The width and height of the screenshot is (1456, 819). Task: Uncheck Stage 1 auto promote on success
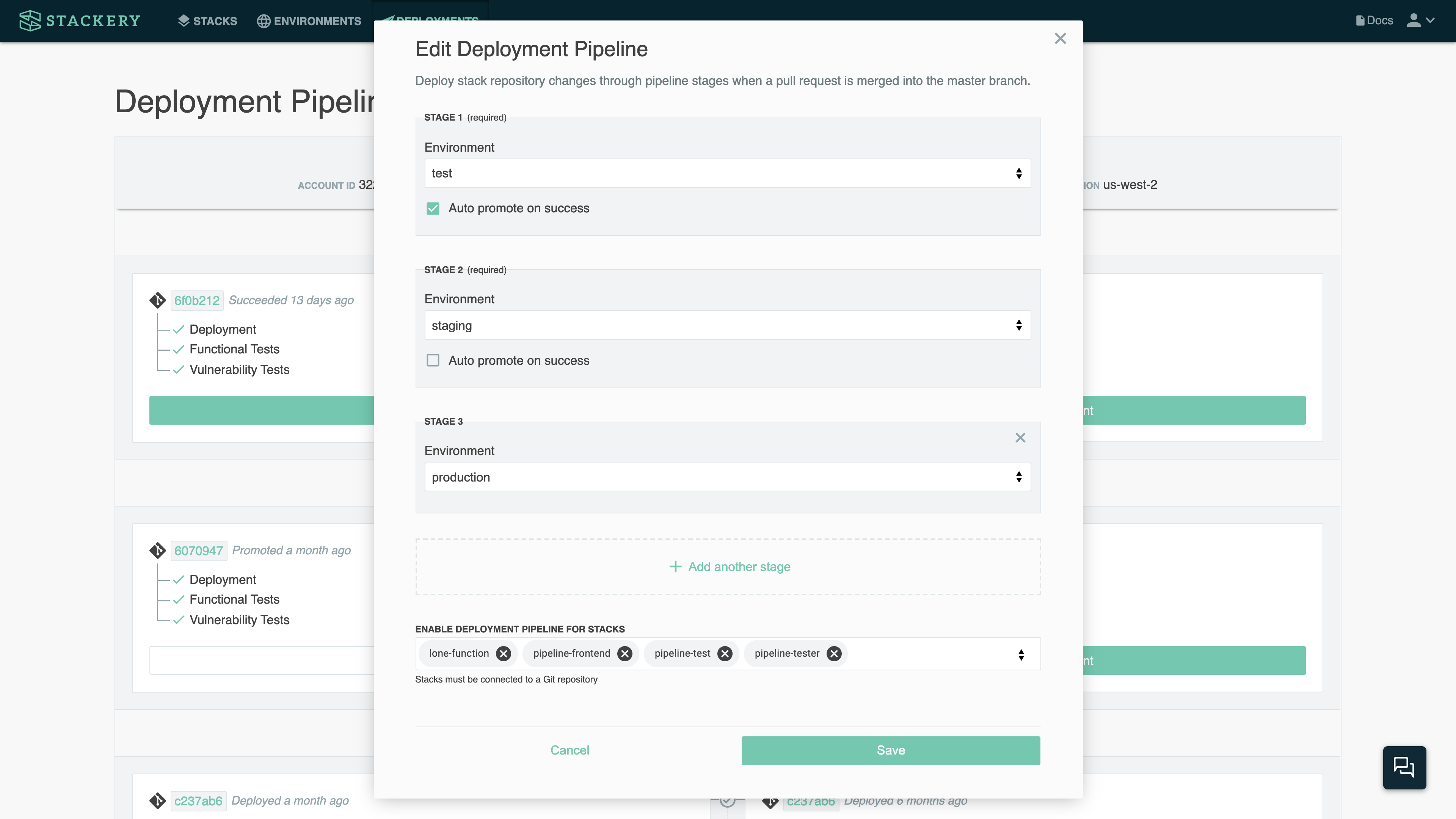pyautogui.click(x=433, y=209)
